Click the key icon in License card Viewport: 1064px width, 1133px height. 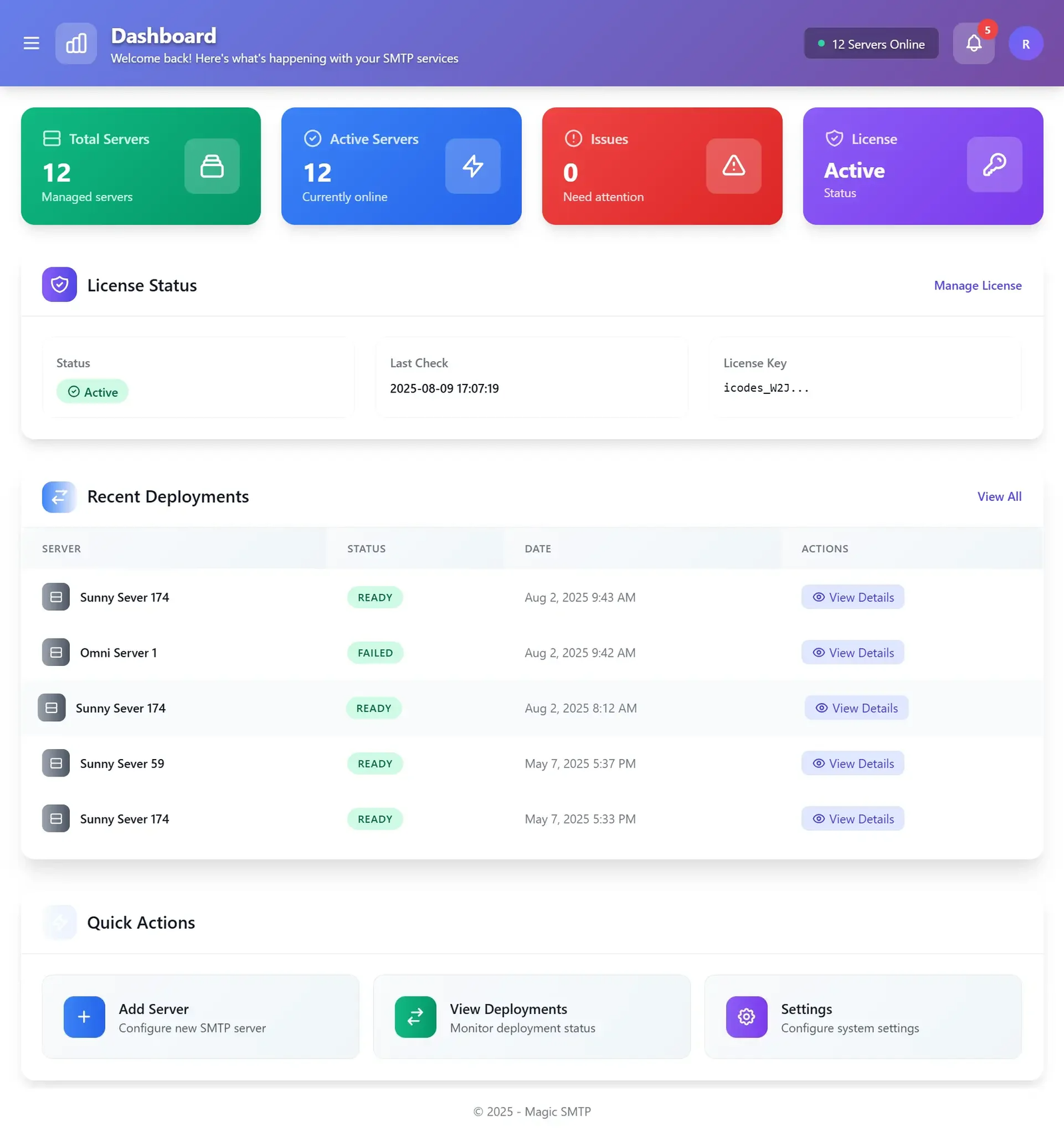click(994, 164)
